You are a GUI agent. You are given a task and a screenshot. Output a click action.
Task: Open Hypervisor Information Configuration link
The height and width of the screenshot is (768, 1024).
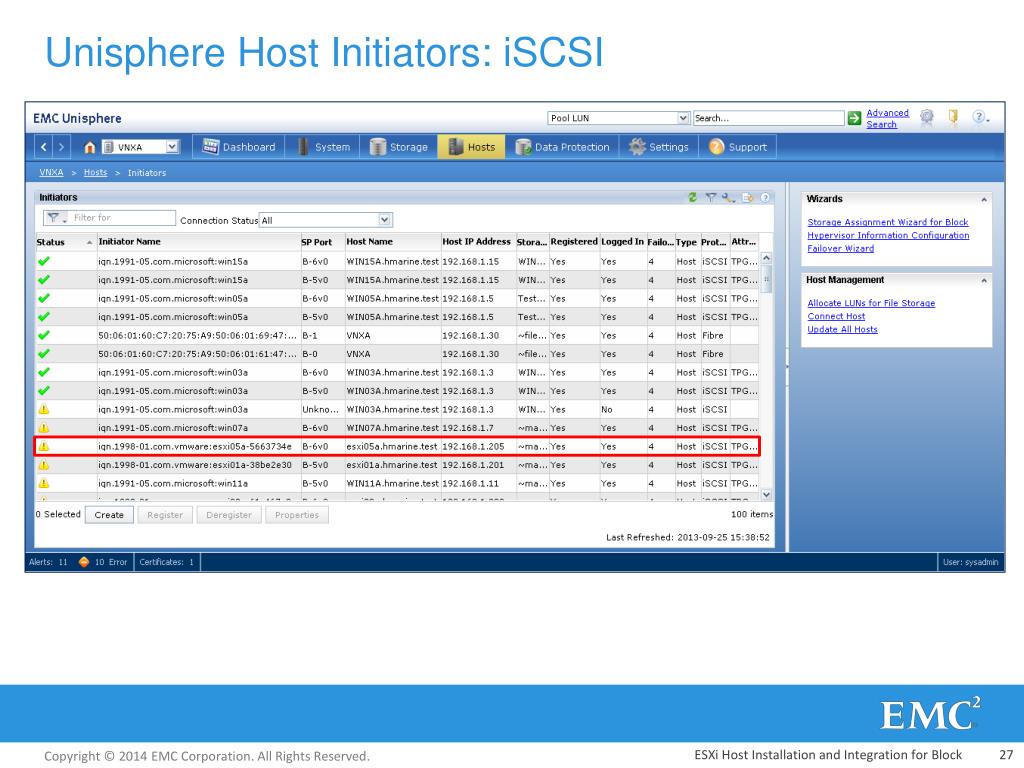click(x=888, y=235)
